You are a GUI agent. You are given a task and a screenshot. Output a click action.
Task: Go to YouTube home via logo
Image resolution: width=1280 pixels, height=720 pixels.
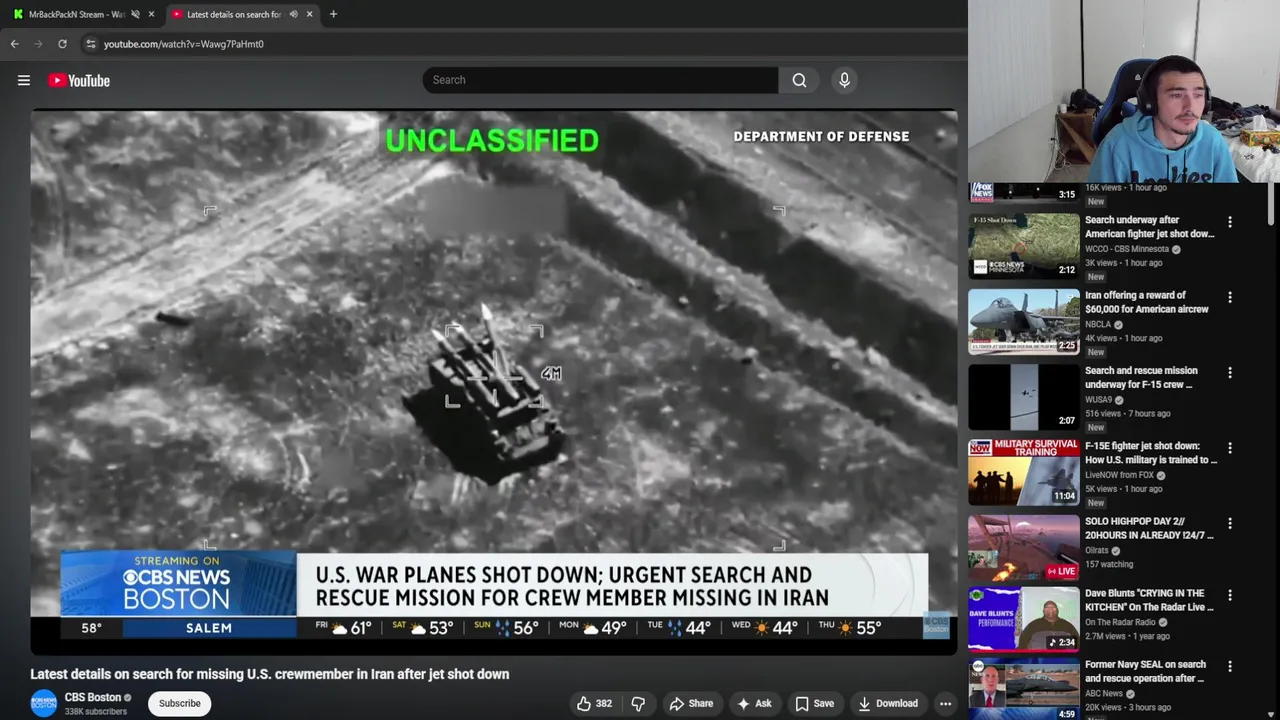click(79, 81)
